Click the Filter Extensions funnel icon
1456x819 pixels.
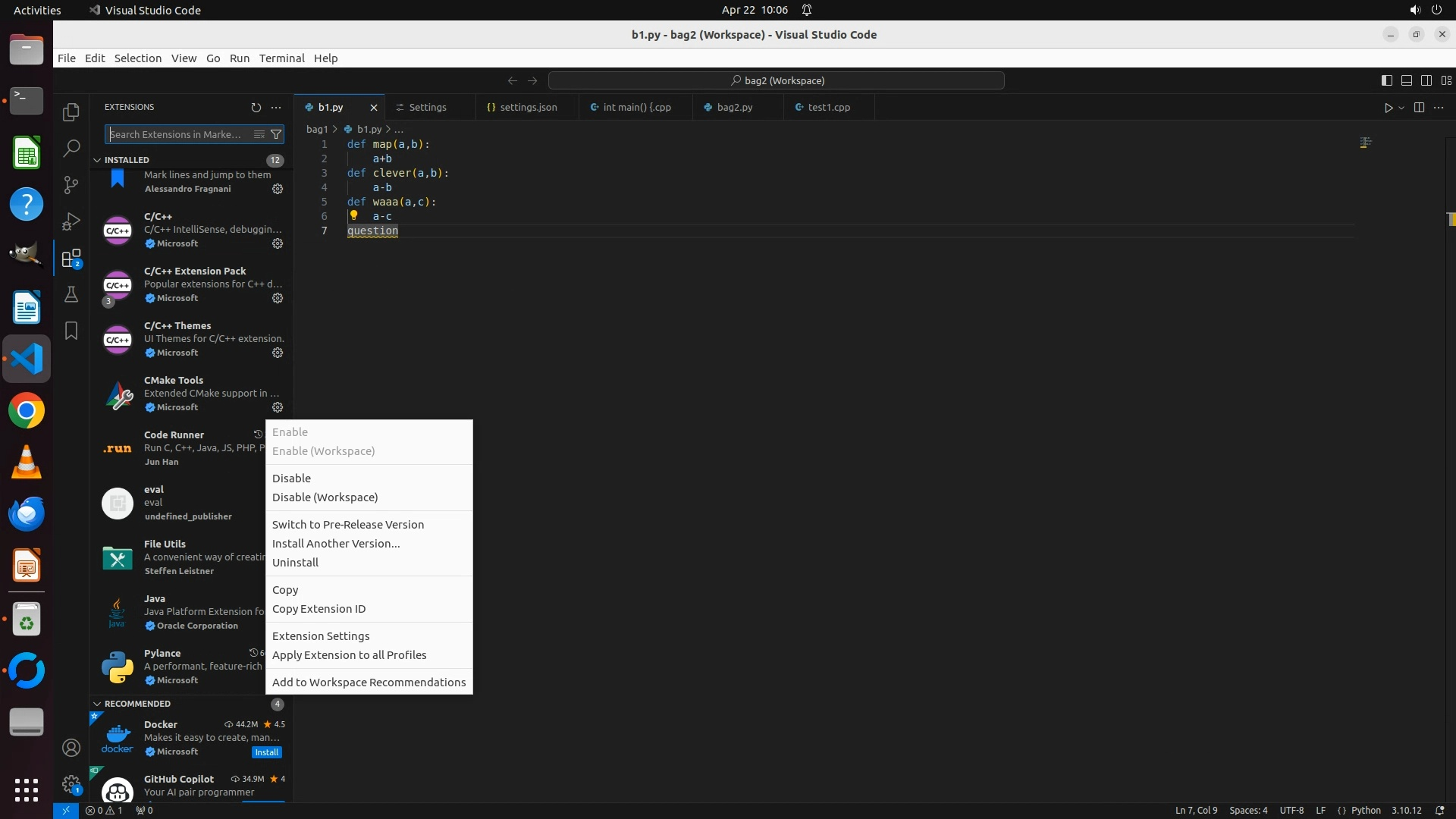pyautogui.click(x=276, y=135)
